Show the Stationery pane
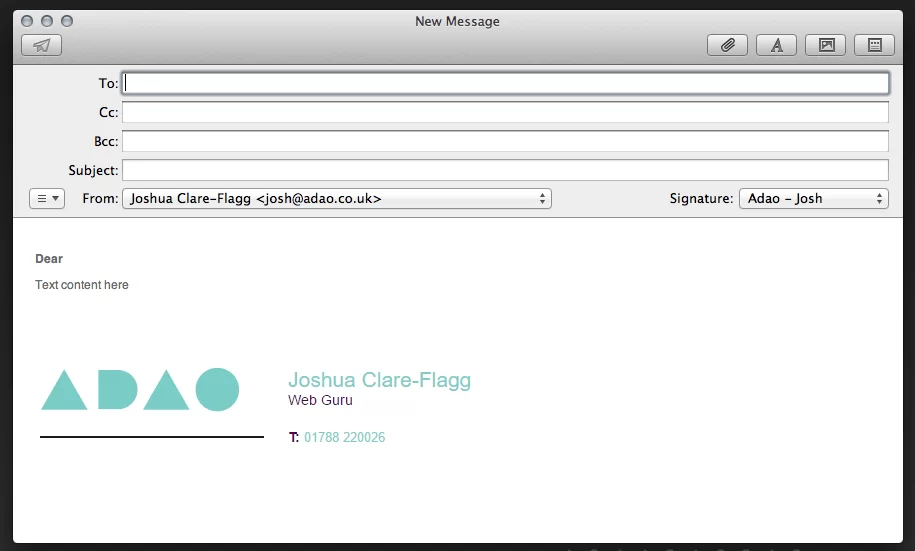Viewport: 915px width, 551px height. pyautogui.click(x=874, y=45)
